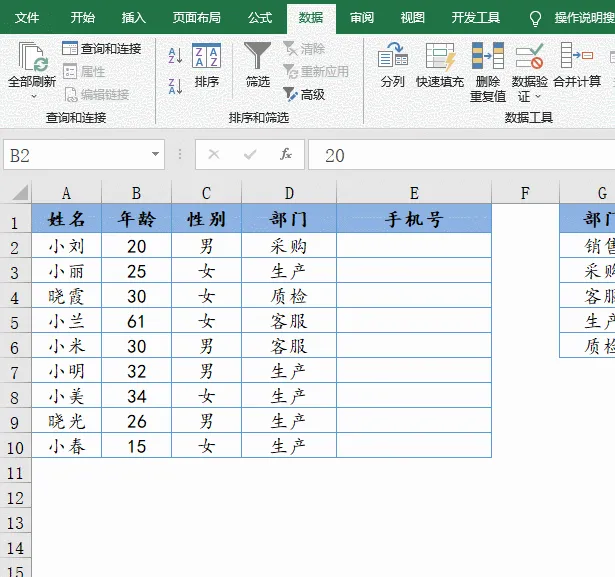
Task: Click empty phone cell E2
Action: pos(414,246)
